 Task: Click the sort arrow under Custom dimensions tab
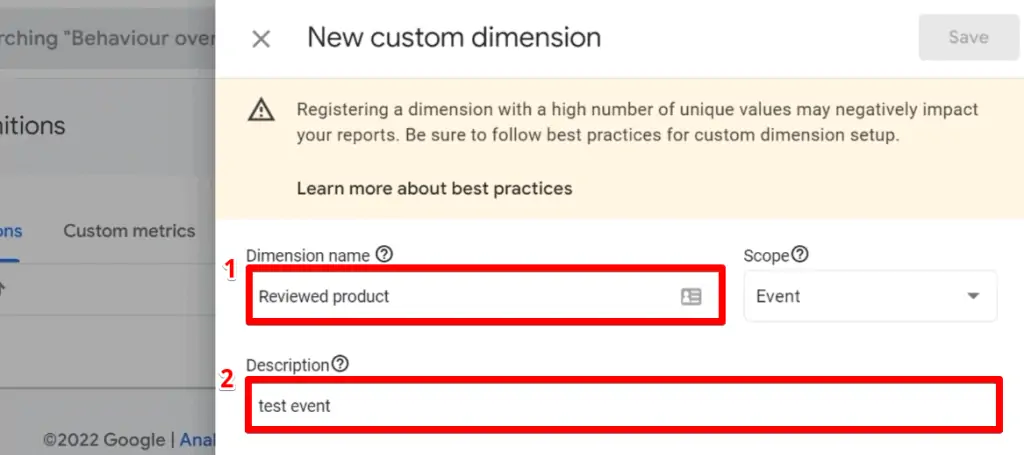pyautogui.click(x=3, y=288)
